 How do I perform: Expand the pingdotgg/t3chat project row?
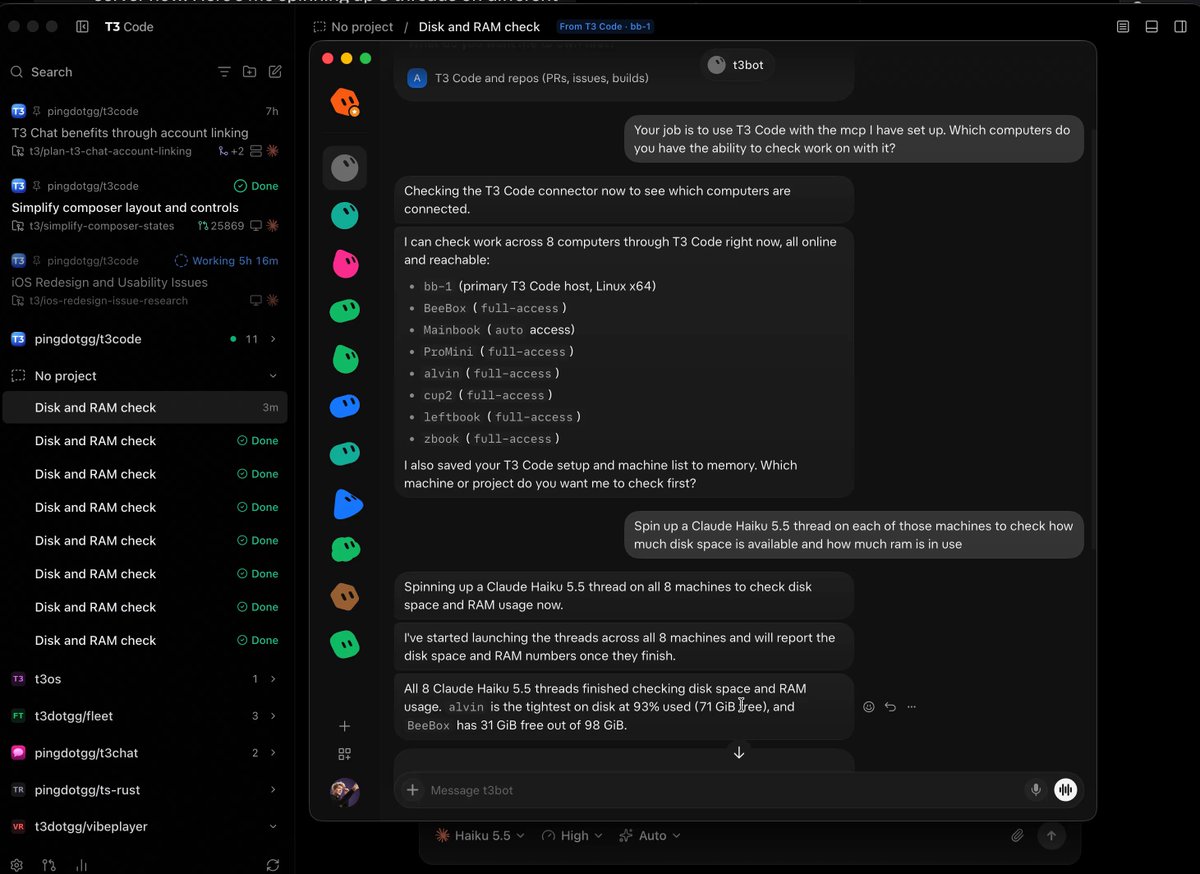click(x=144, y=753)
